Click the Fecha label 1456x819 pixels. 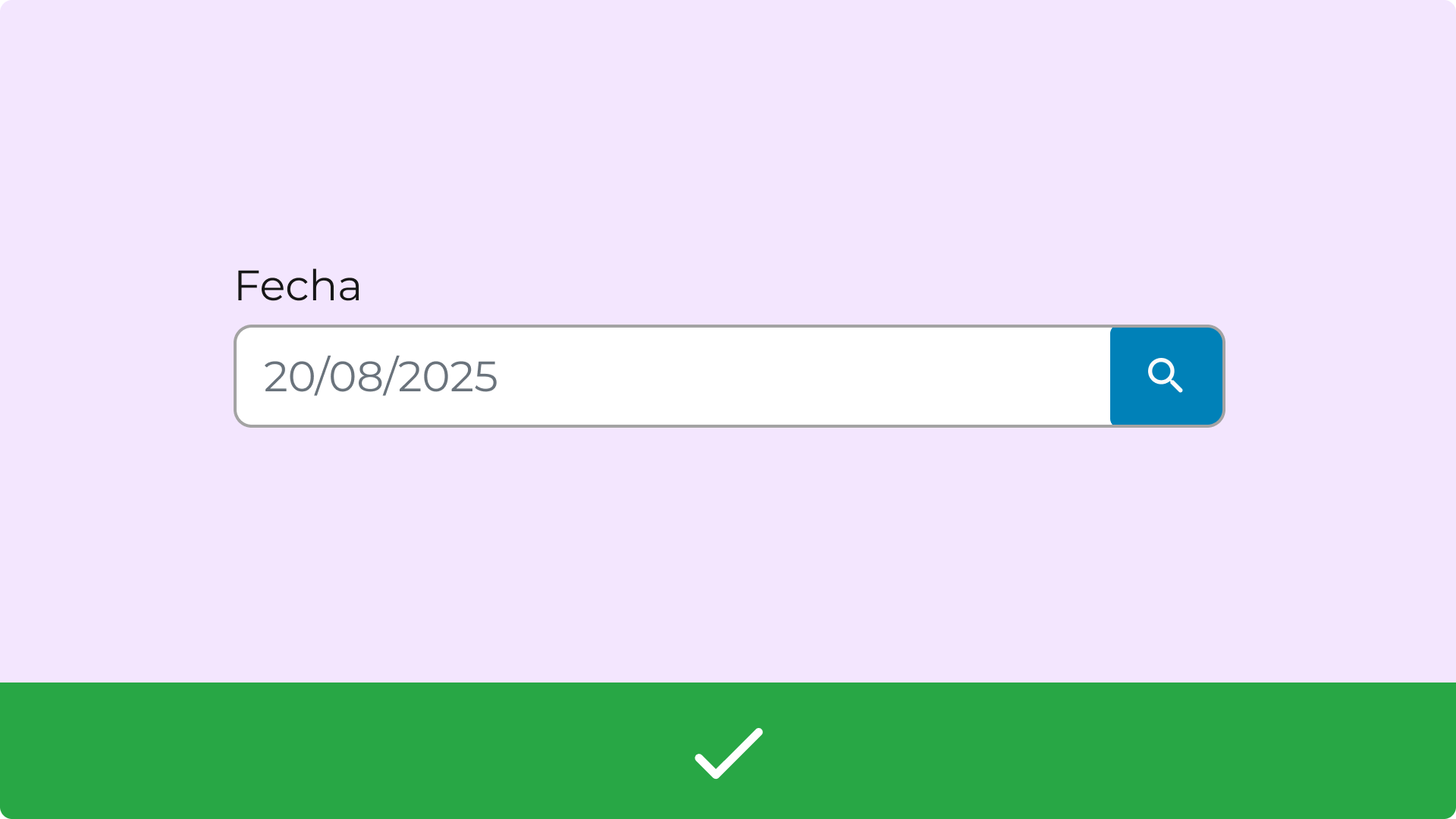(297, 286)
